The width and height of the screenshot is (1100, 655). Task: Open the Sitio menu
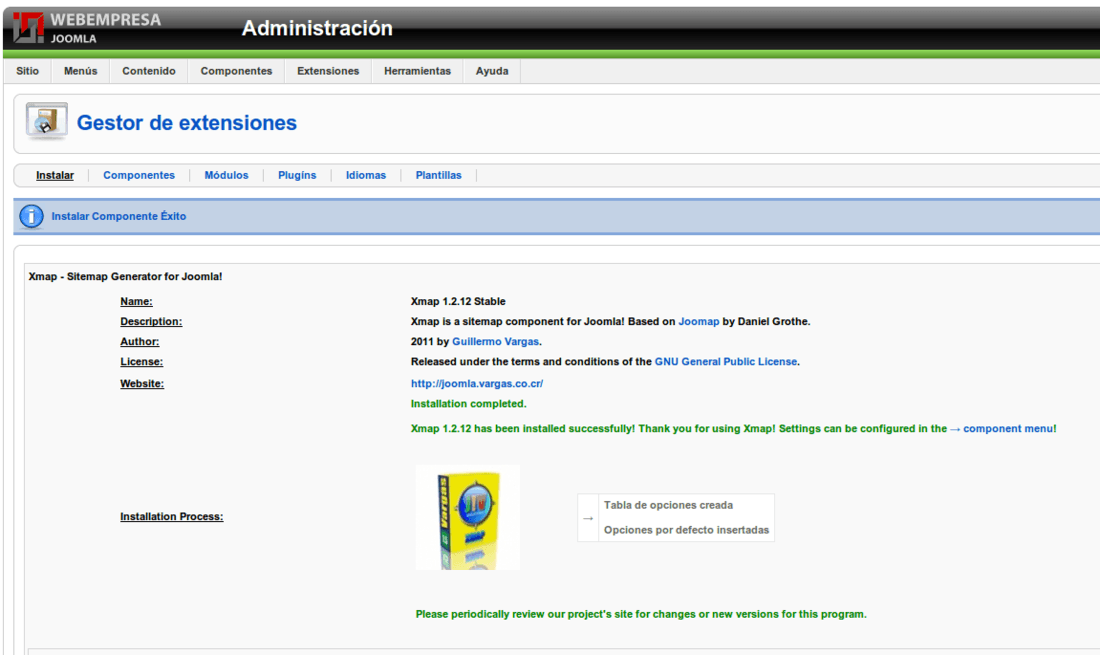point(27,71)
